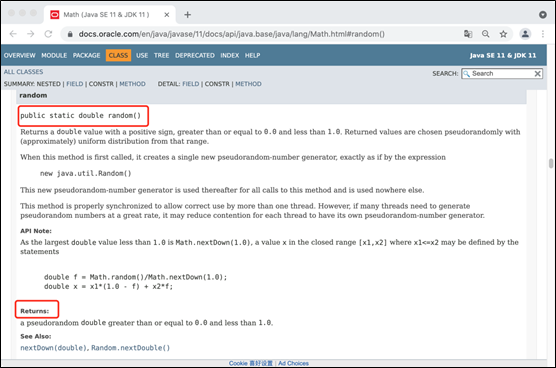Close the Math (Java SE 11 & JDK 11) tab
Viewport: 556px width, 368px height.
click(x=167, y=15)
